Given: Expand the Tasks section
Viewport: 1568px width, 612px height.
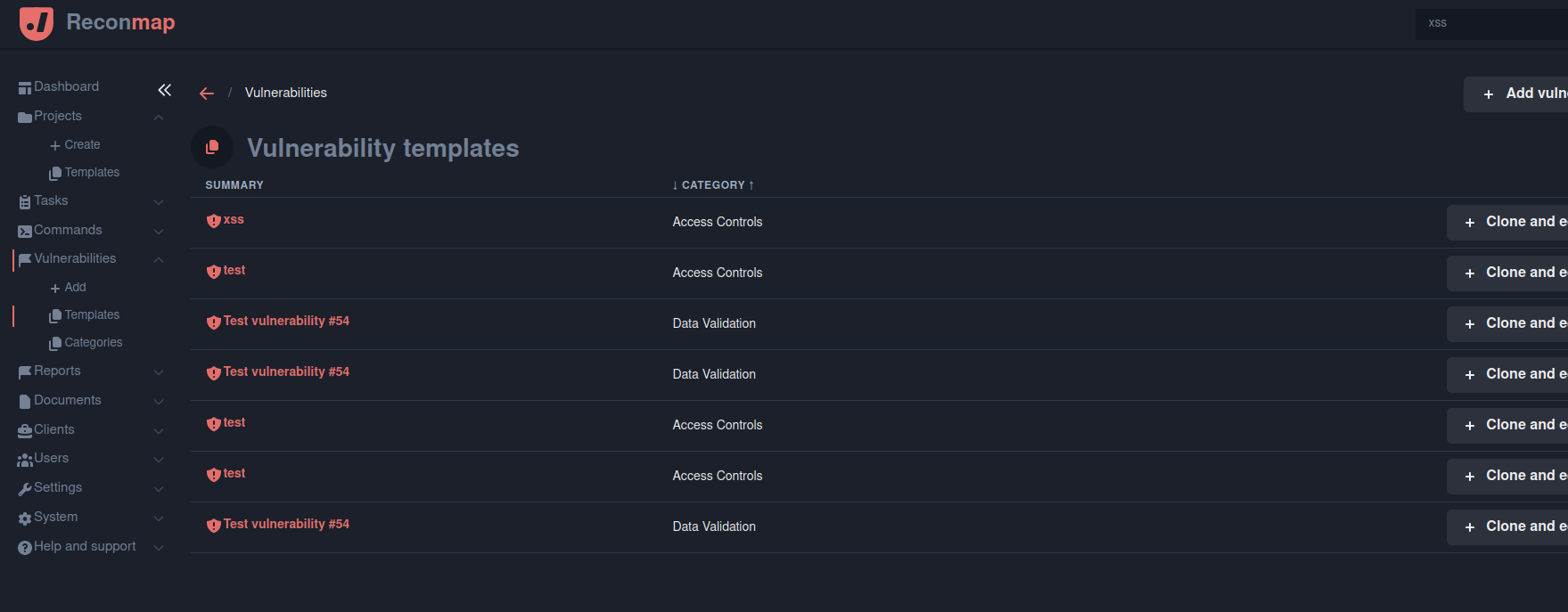Looking at the screenshot, I should [159, 201].
